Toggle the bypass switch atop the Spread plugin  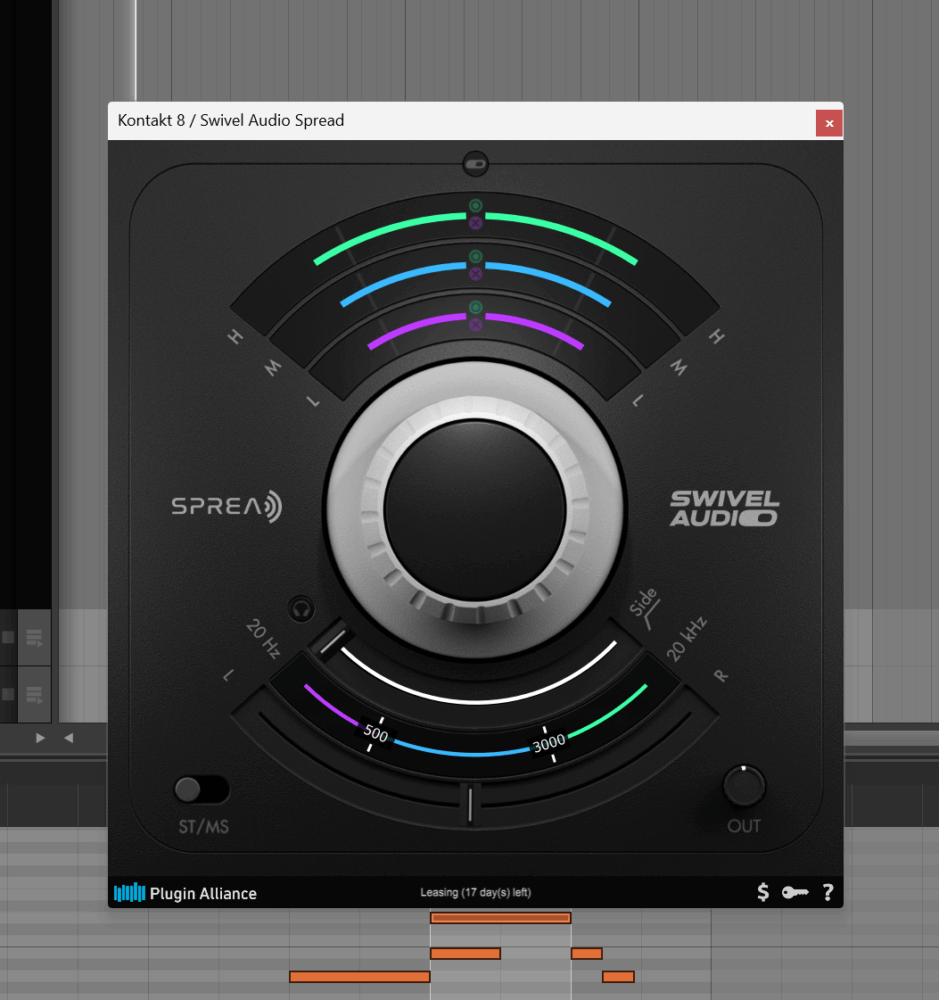[475, 164]
